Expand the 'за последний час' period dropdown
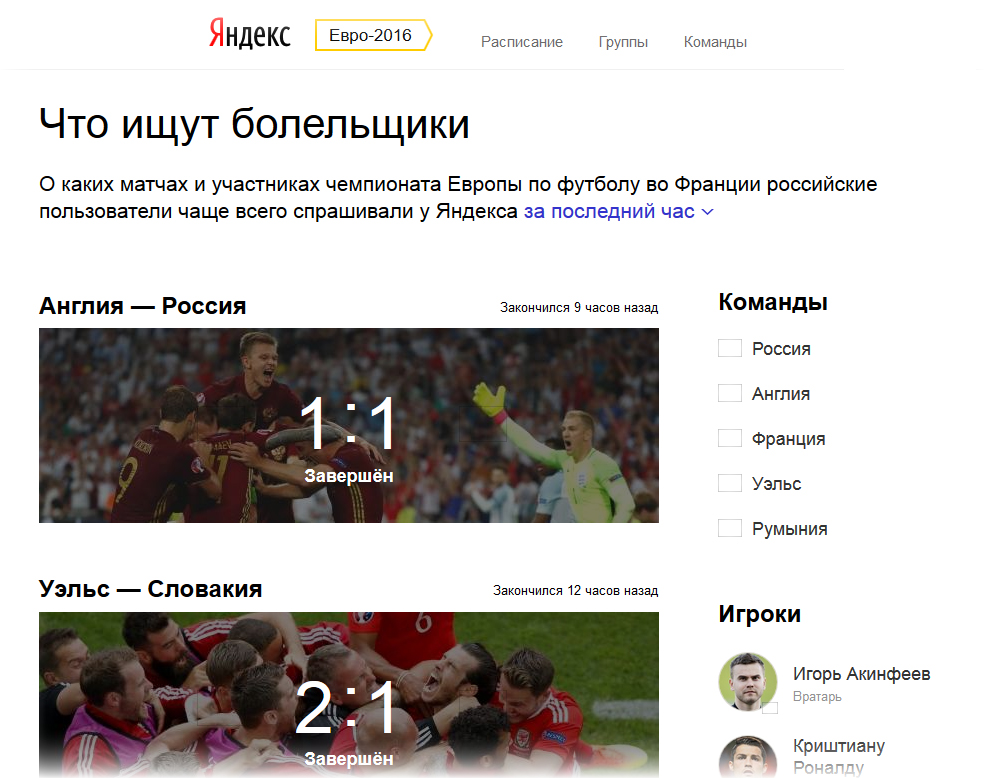984x778 pixels. 618,211
